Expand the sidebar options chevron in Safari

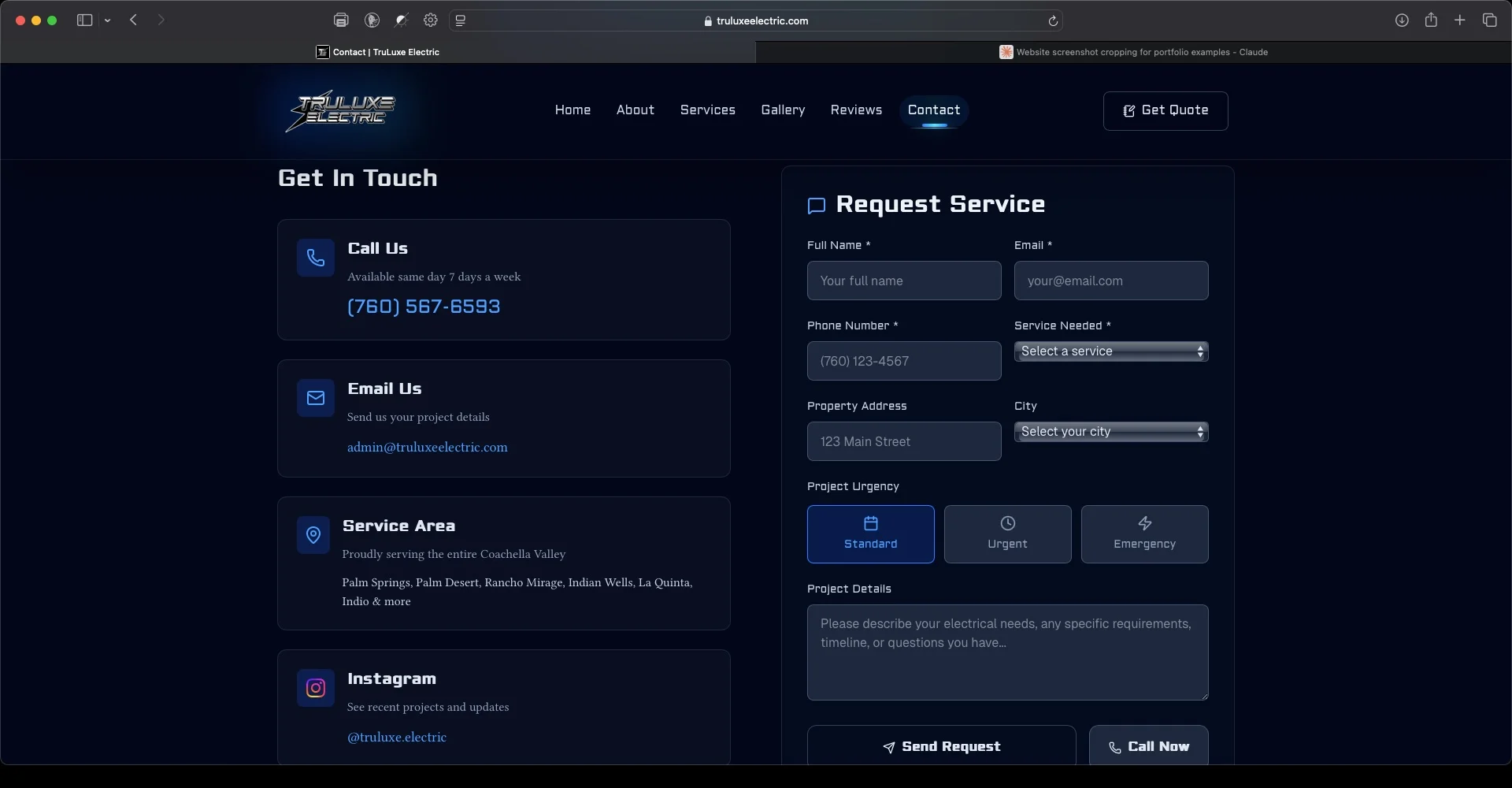click(x=108, y=20)
